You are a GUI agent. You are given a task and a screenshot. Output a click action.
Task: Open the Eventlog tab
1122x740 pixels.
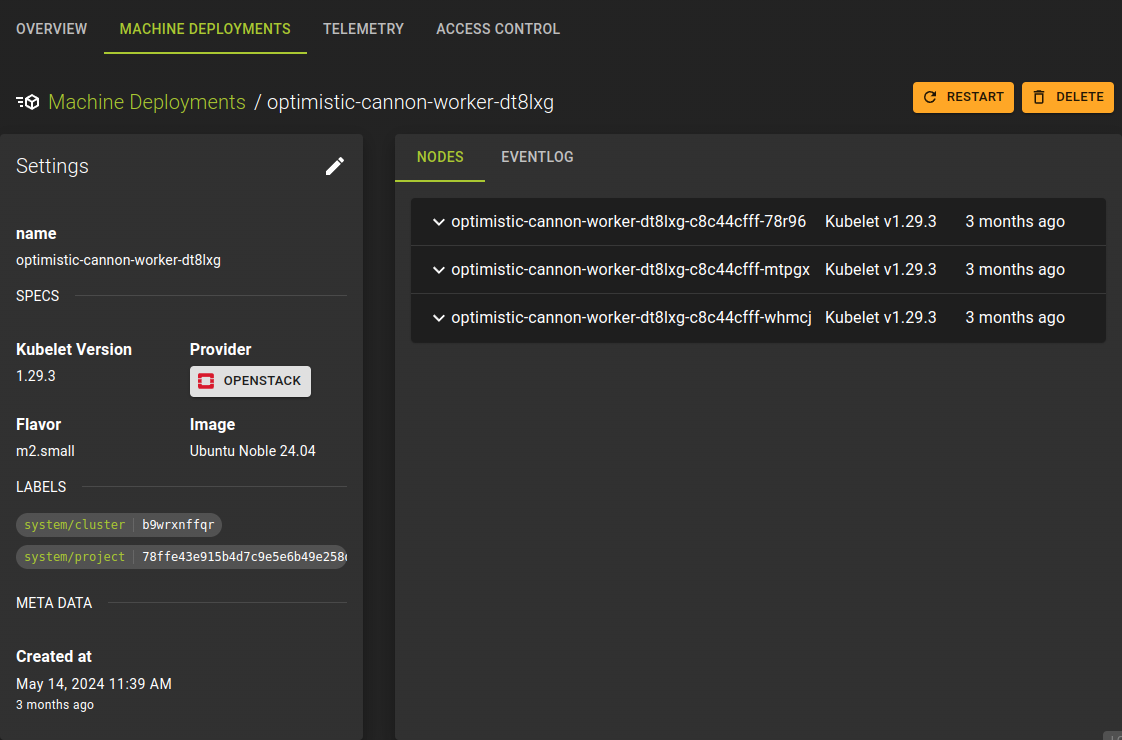tap(537, 157)
